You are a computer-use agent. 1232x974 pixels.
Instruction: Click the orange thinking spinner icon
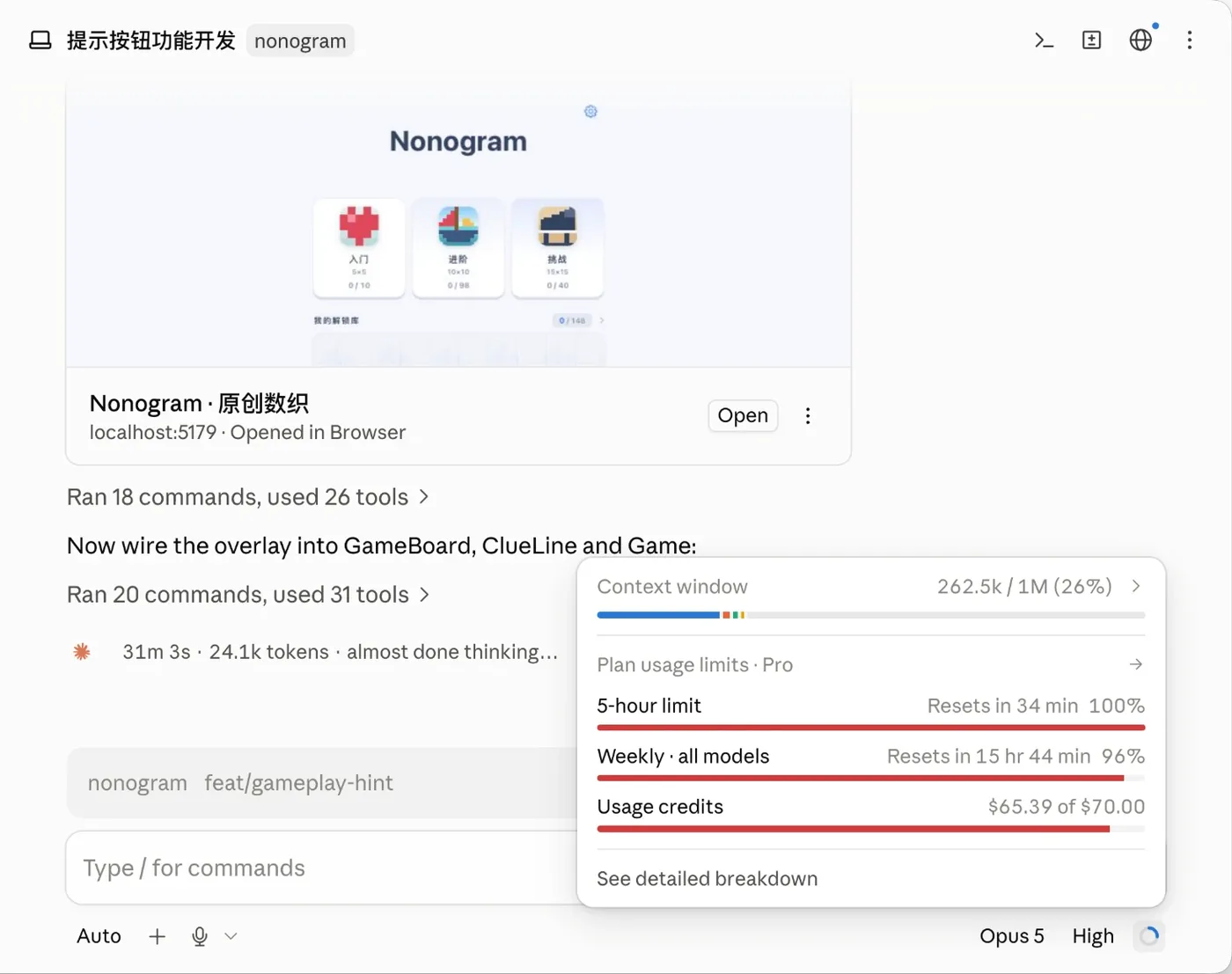[x=82, y=652]
